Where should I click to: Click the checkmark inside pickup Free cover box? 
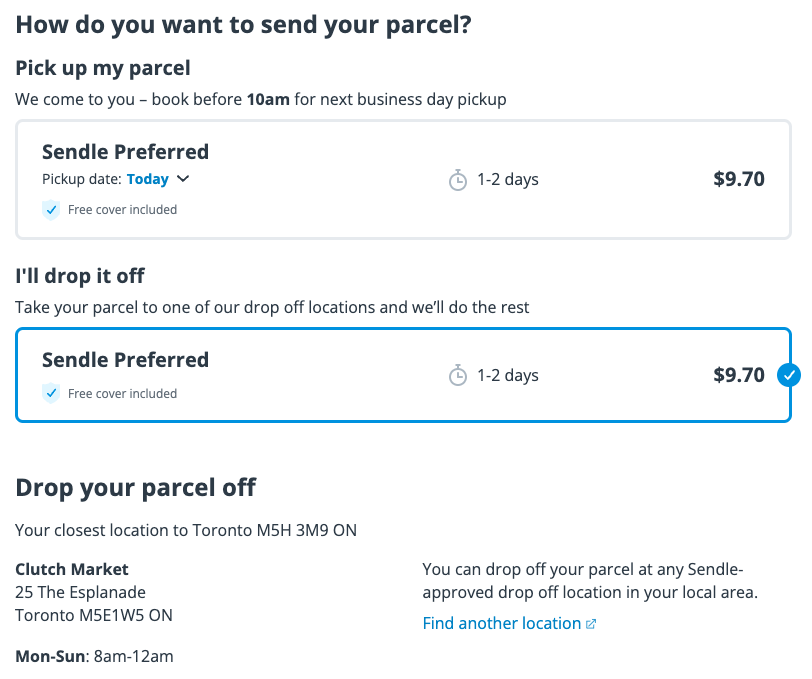click(x=51, y=210)
